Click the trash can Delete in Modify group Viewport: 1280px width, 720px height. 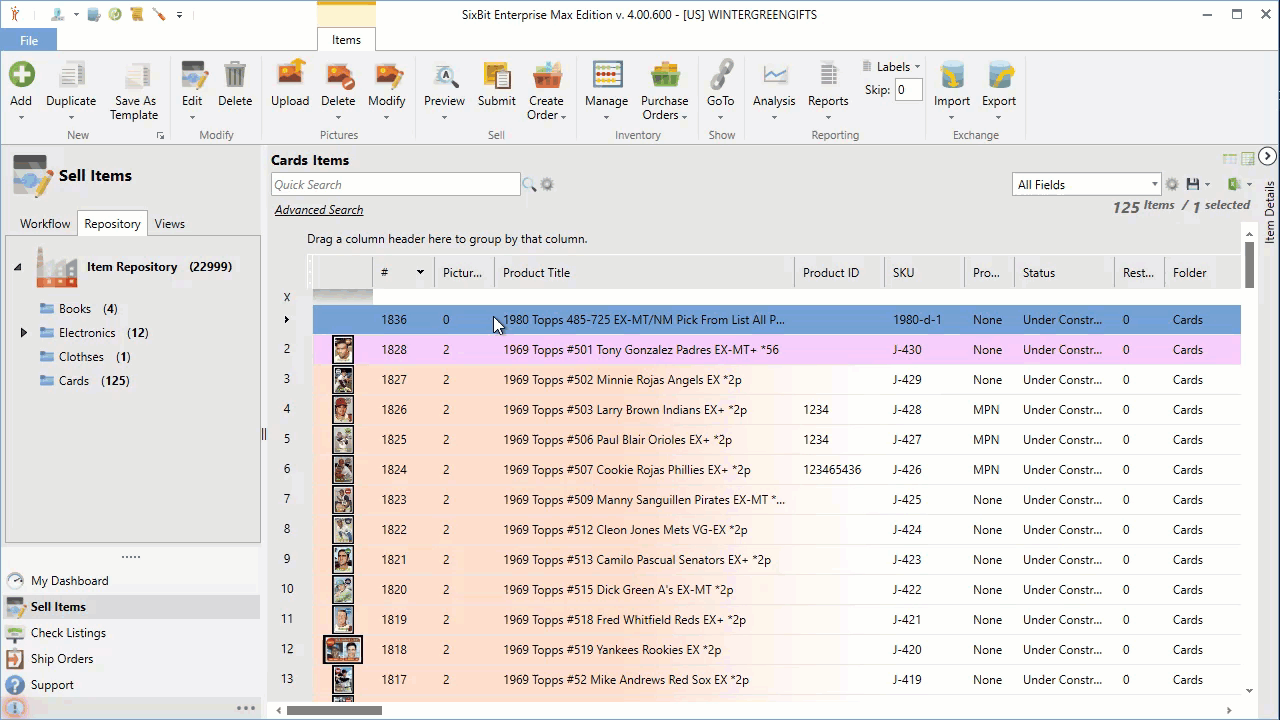[235, 75]
